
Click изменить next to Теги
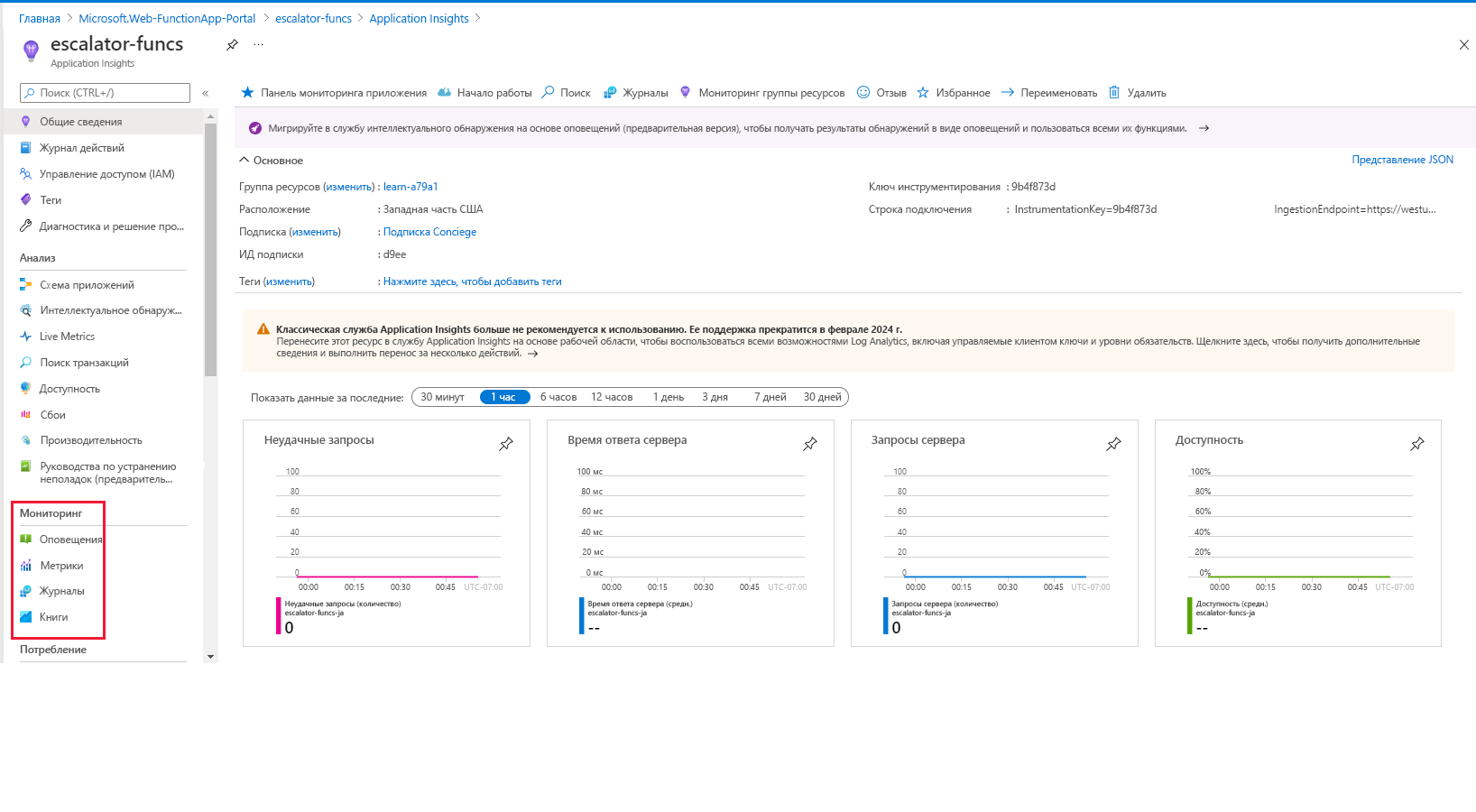(x=289, y=281)
